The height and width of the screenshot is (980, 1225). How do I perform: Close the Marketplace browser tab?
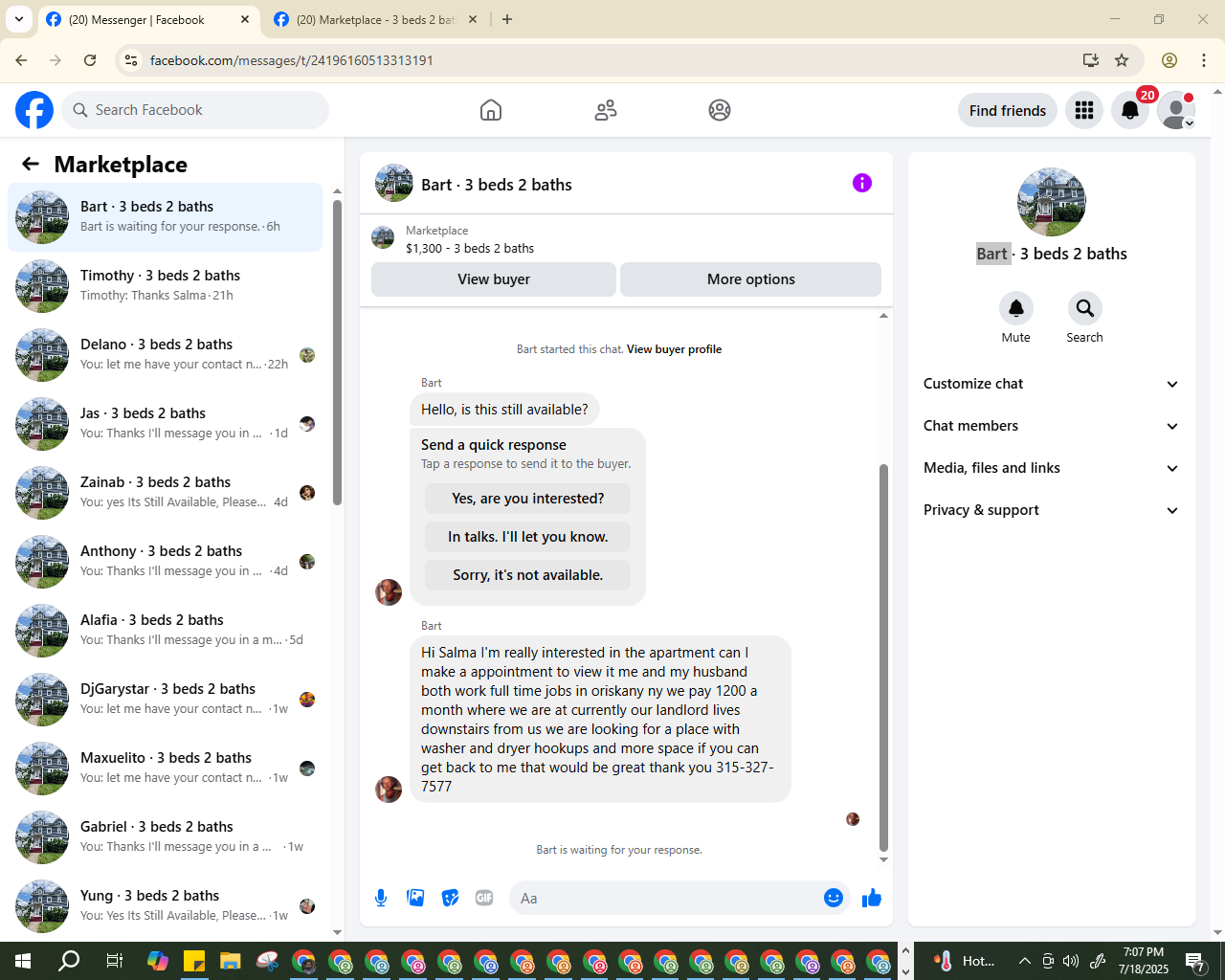pyautogui.click(x=473, y=19)
